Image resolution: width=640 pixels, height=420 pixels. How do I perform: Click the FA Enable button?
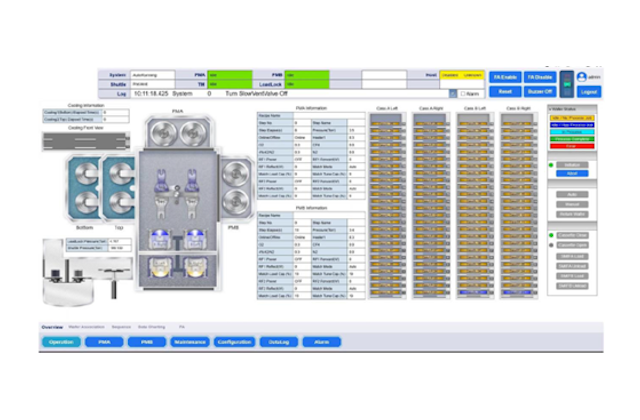pos(504,77)
